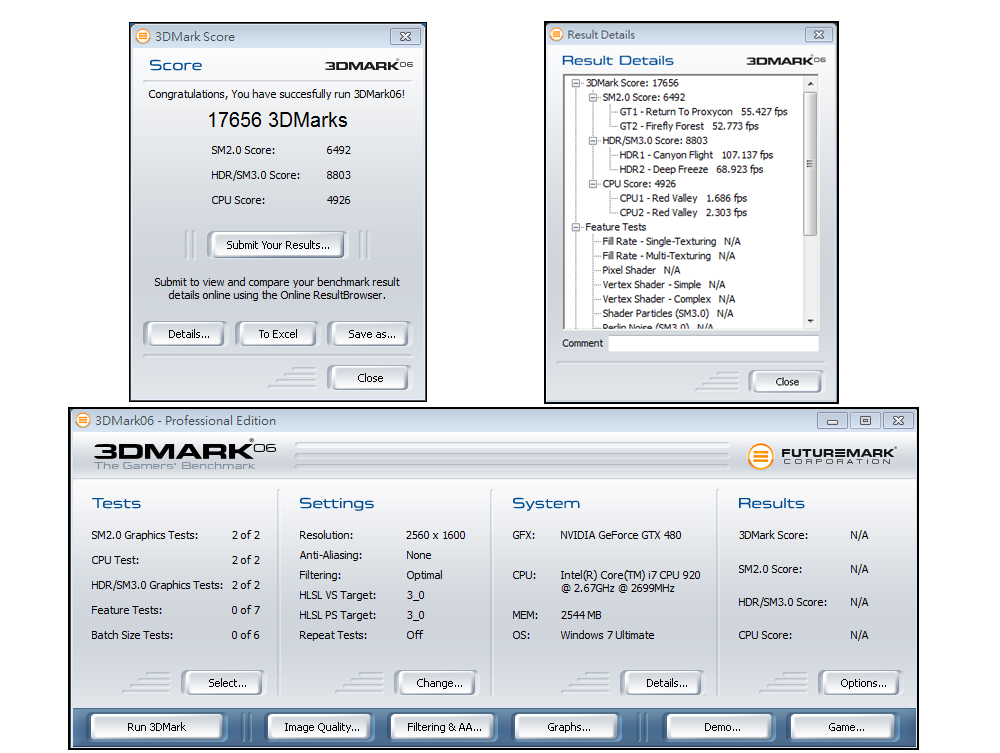Collapse the 3DMark Score: 17656 root node
The width and height of the screenshot is (1000, 753).
click(576, 83)
